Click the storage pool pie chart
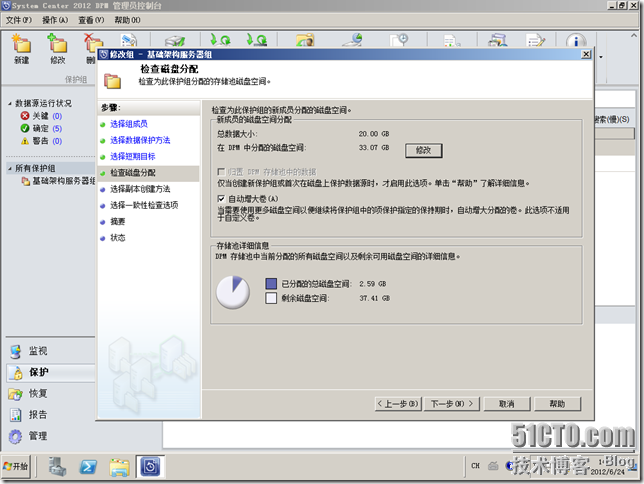The image size is (644, 484). click(233, 292)
